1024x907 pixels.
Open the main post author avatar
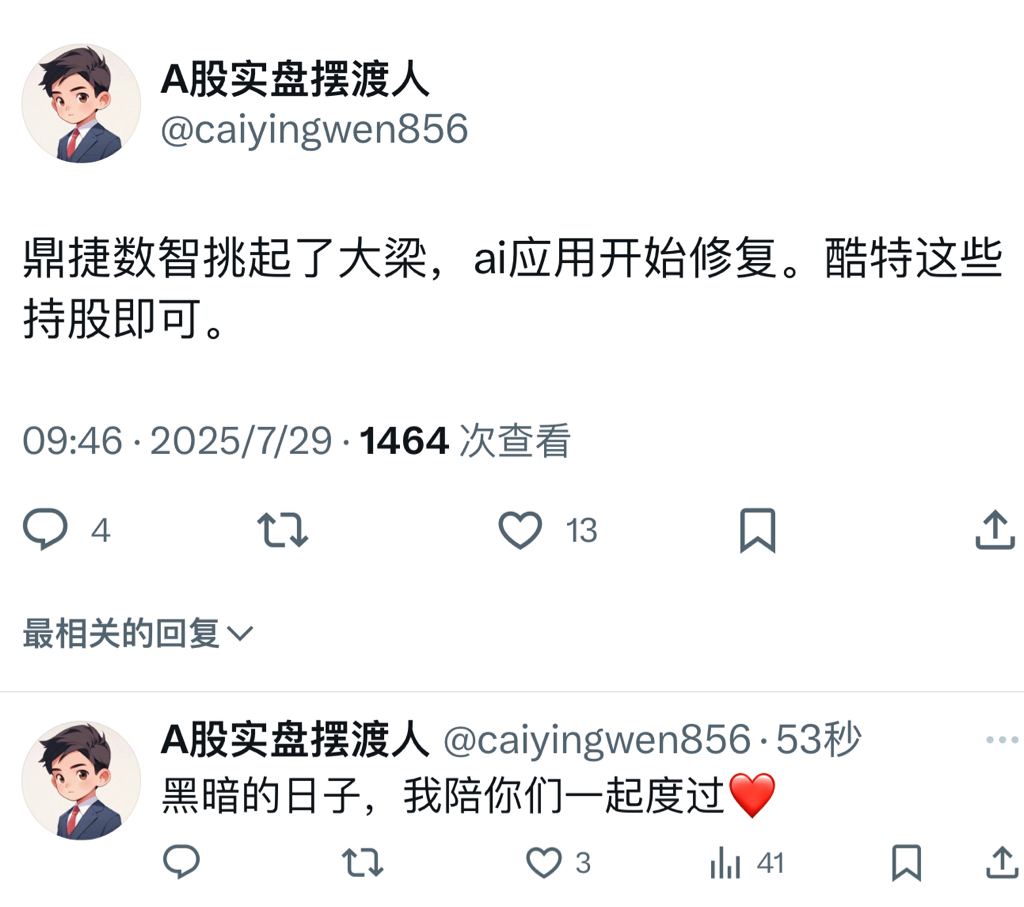pyautogui.click(x=81, y=103)
